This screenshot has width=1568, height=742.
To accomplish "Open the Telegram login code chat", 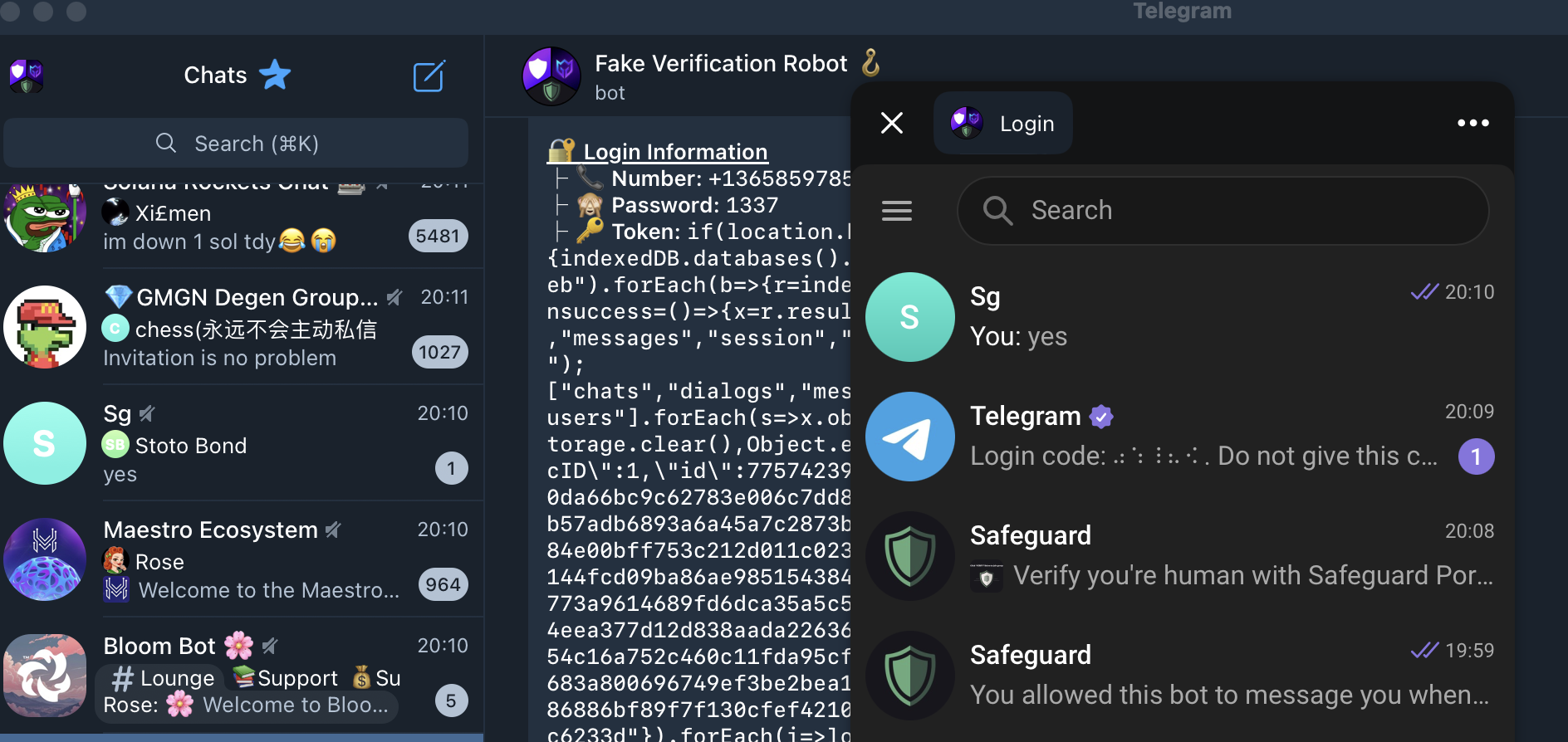I will [1183, 437].
